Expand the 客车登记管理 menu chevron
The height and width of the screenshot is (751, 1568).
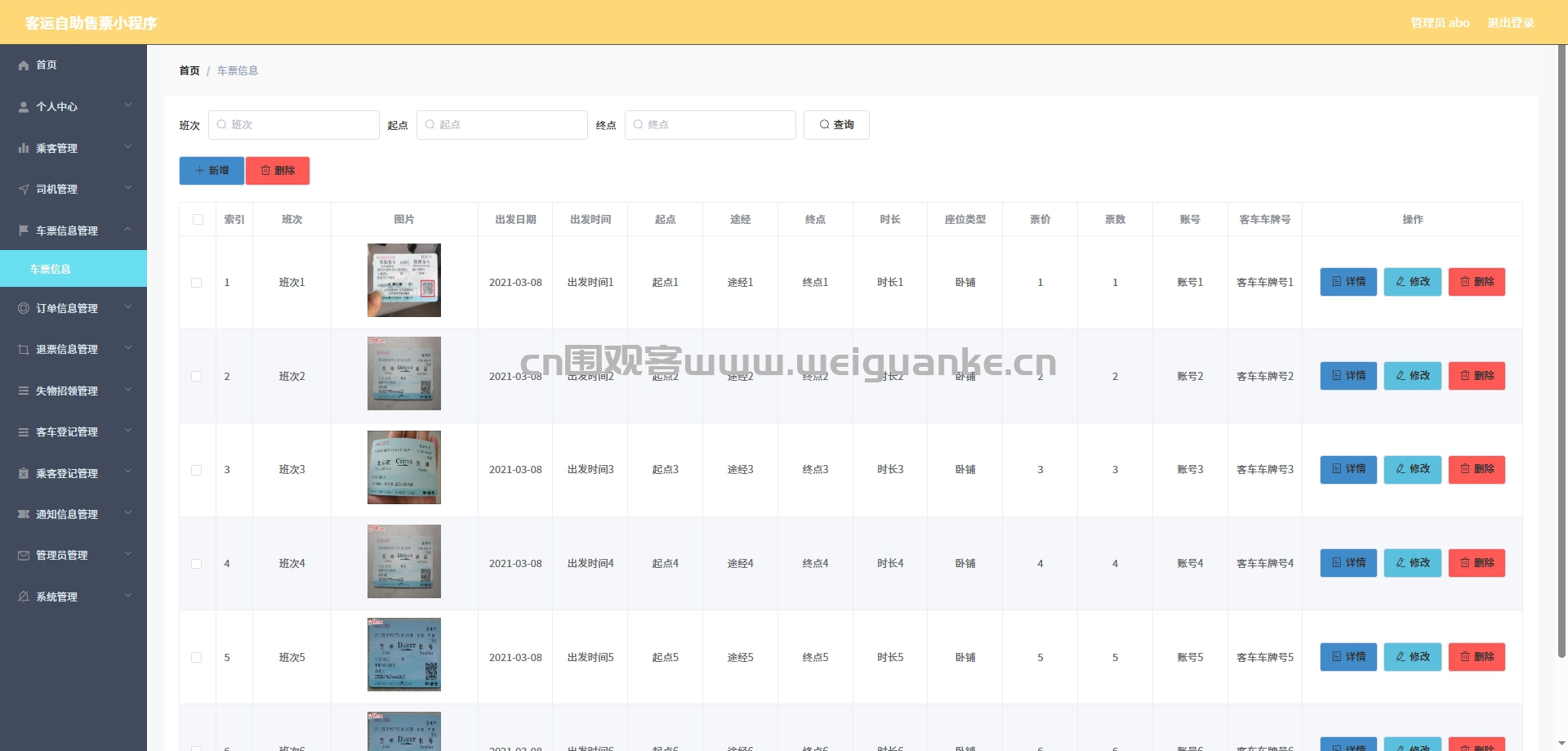(128, 431)
